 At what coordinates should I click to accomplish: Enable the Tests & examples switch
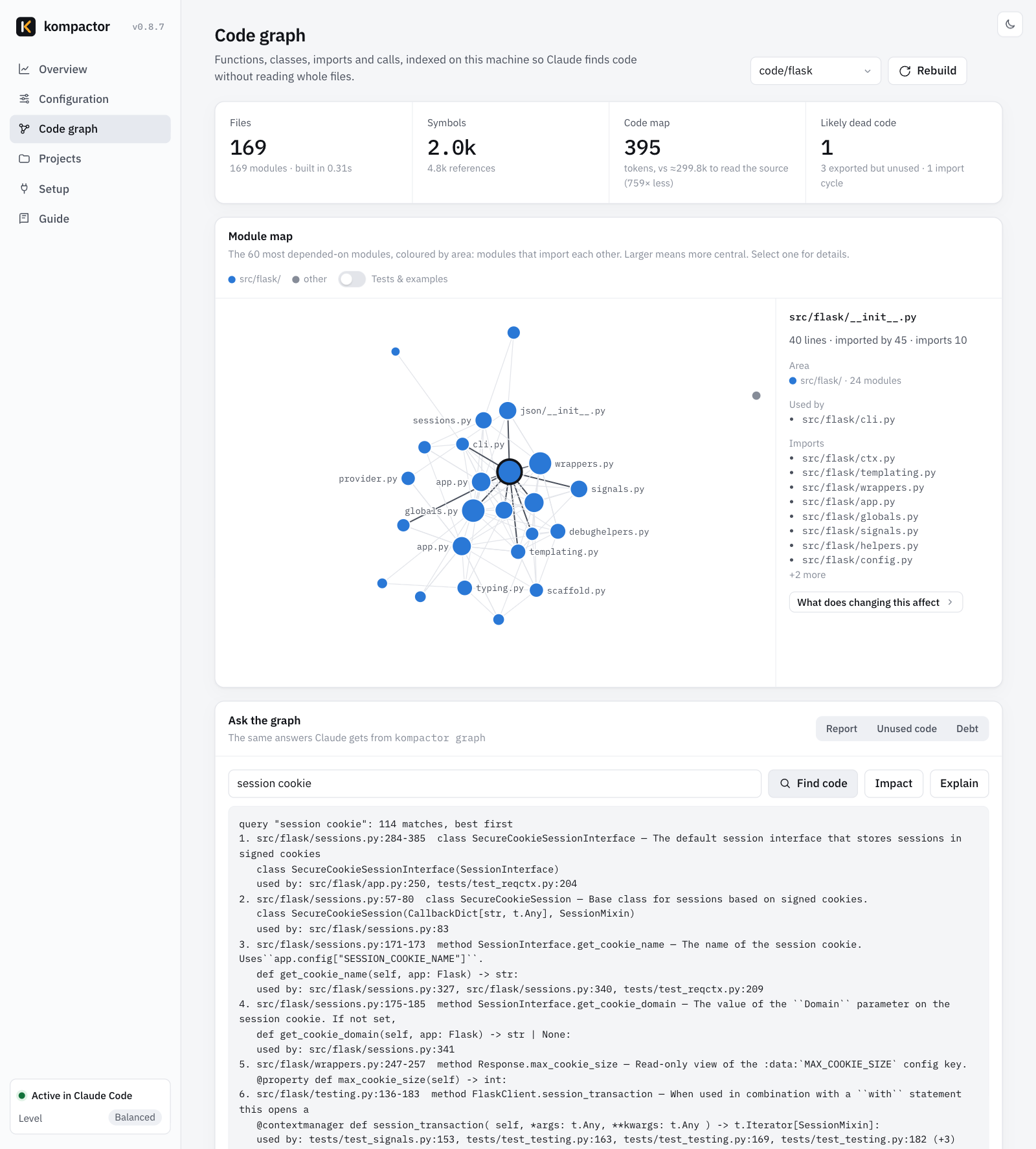click(x=352, y=279)
